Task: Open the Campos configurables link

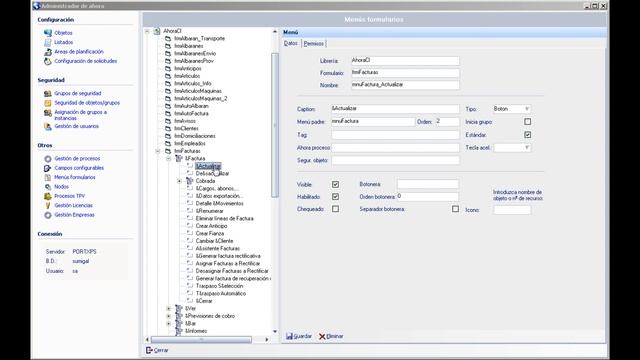Action: point(79,168)
